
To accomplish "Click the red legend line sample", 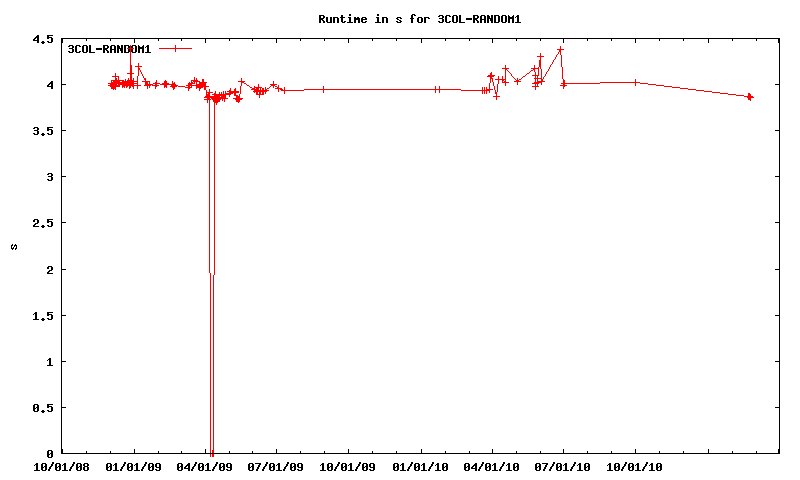I will click(174, 48).
